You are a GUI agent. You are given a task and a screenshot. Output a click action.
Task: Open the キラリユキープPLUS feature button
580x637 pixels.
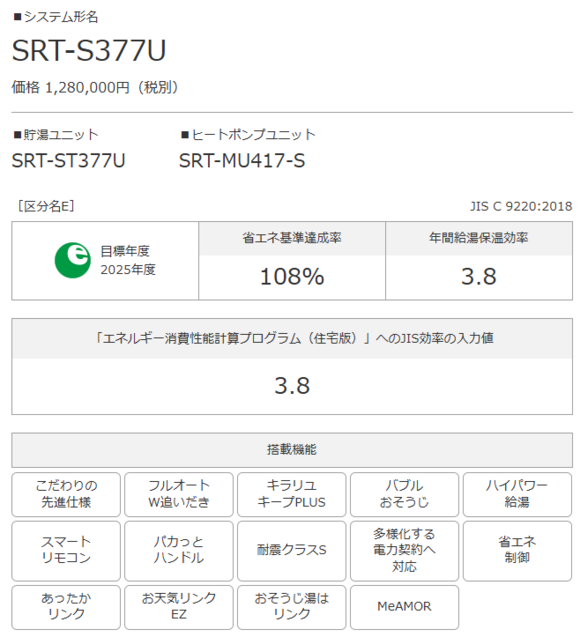[x=292, y=494]
